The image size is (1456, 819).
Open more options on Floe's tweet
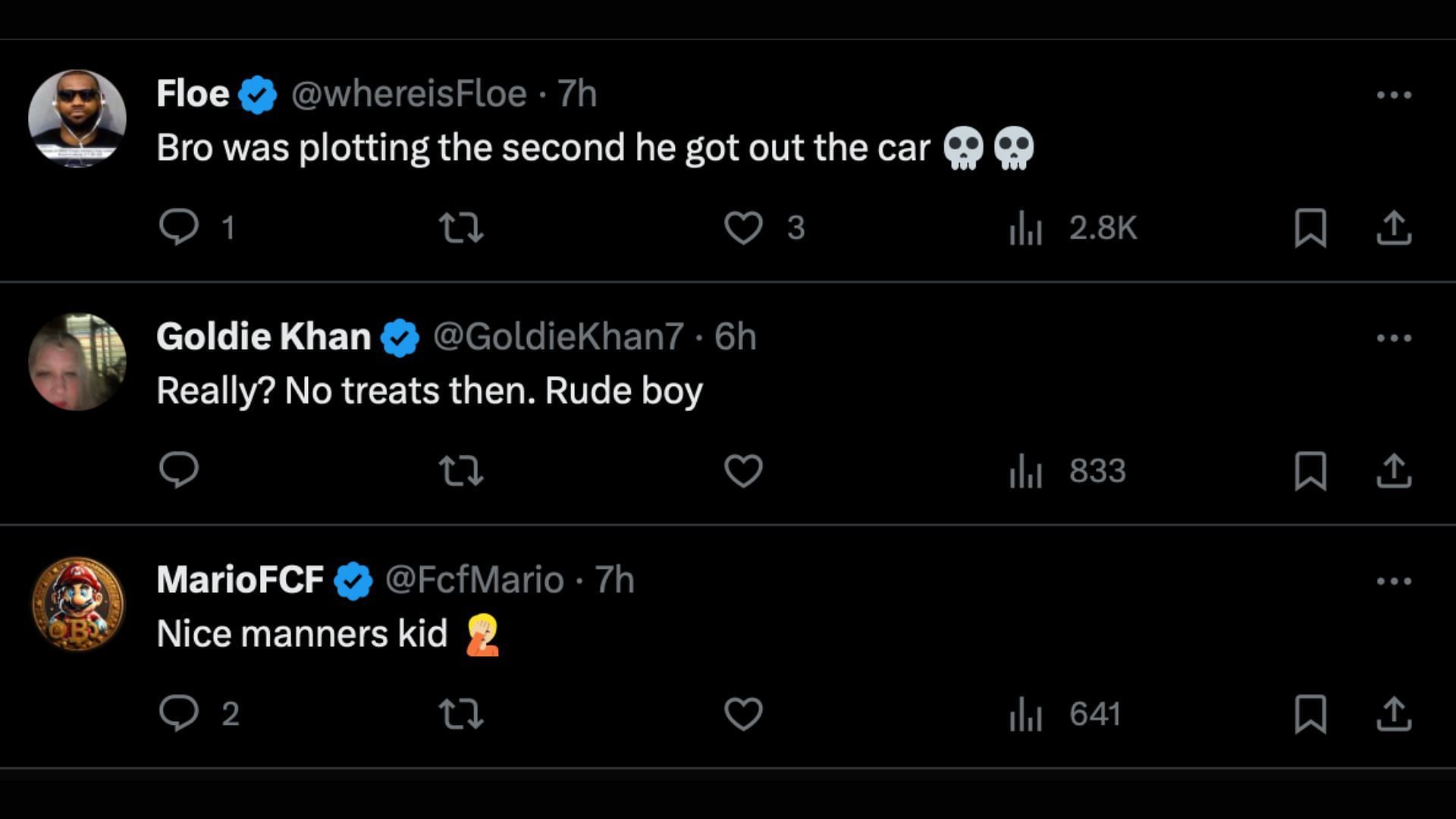tap(1393, 95)
